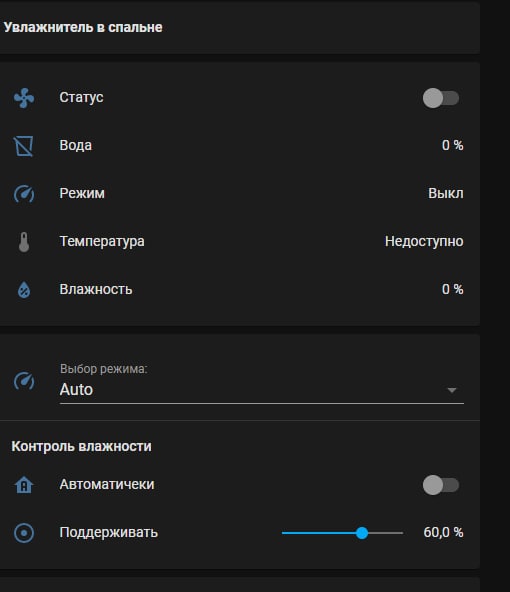Viewport: 510px width, 592px height.
Task: Click the target circle icon beside Поддерживать
Action: [x=24, y=533]
